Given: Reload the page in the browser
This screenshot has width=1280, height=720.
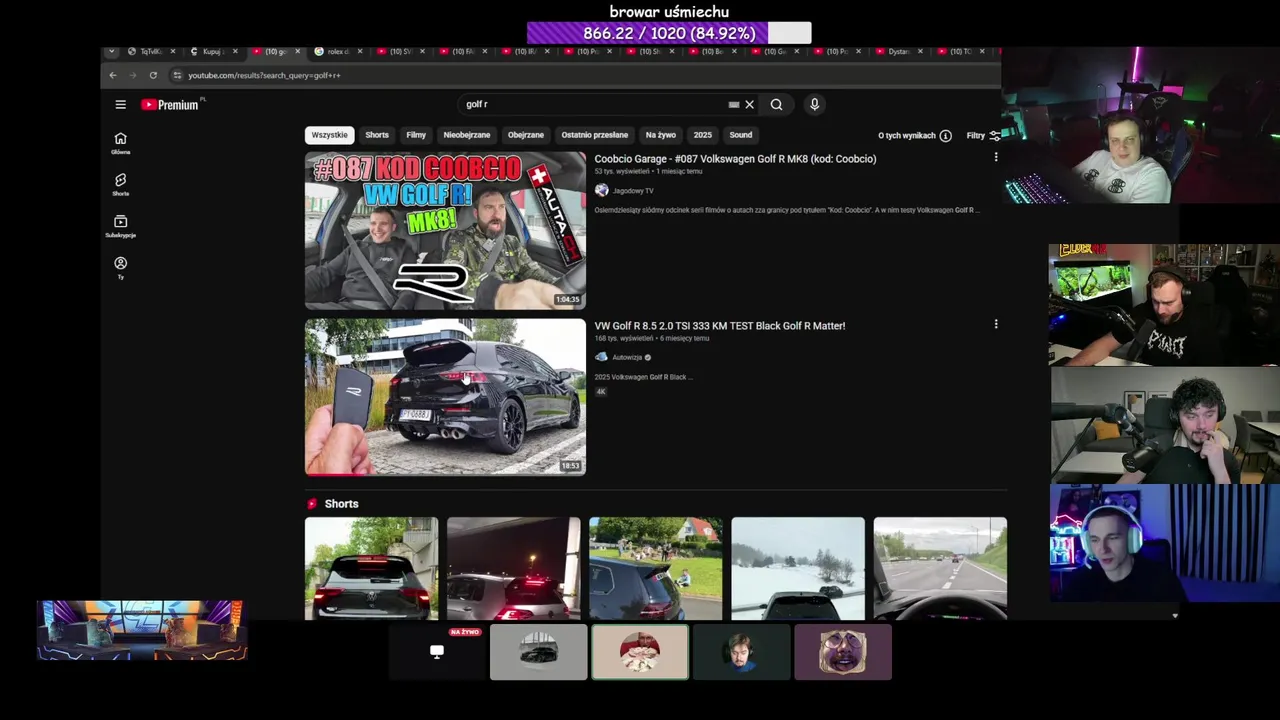Looking at the screenshot, I should point(153,75).
